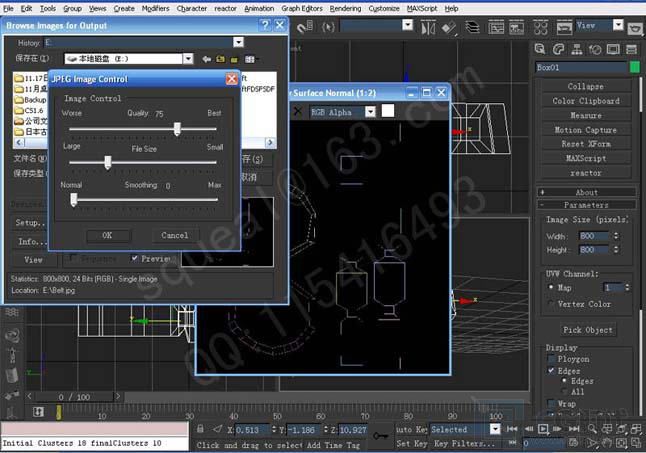Toggle the Wrap checkbox
This screenshot has width=646, height=453.
[551, 403]
